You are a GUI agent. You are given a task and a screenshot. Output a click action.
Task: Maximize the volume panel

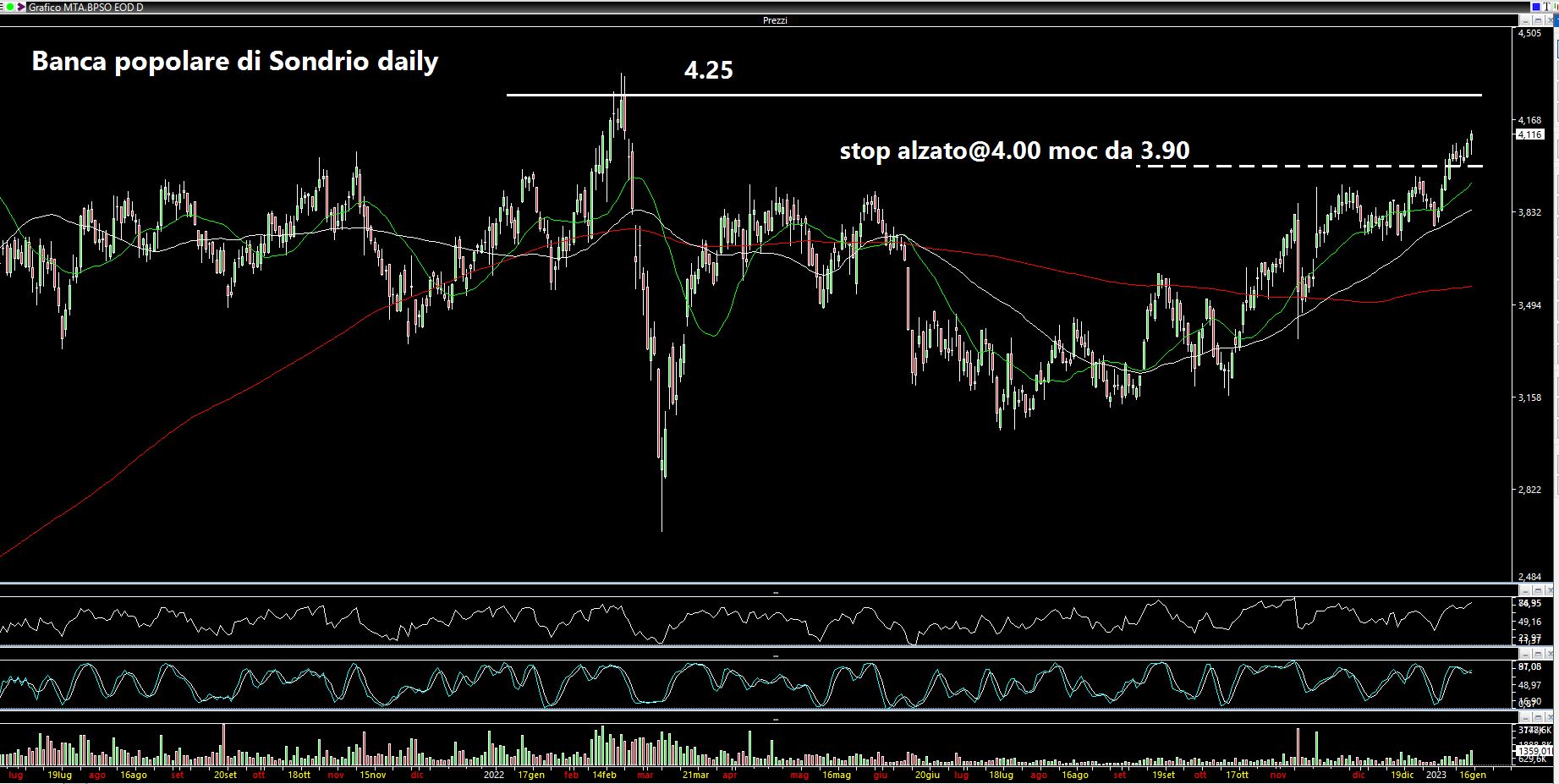click(1538, 717)
